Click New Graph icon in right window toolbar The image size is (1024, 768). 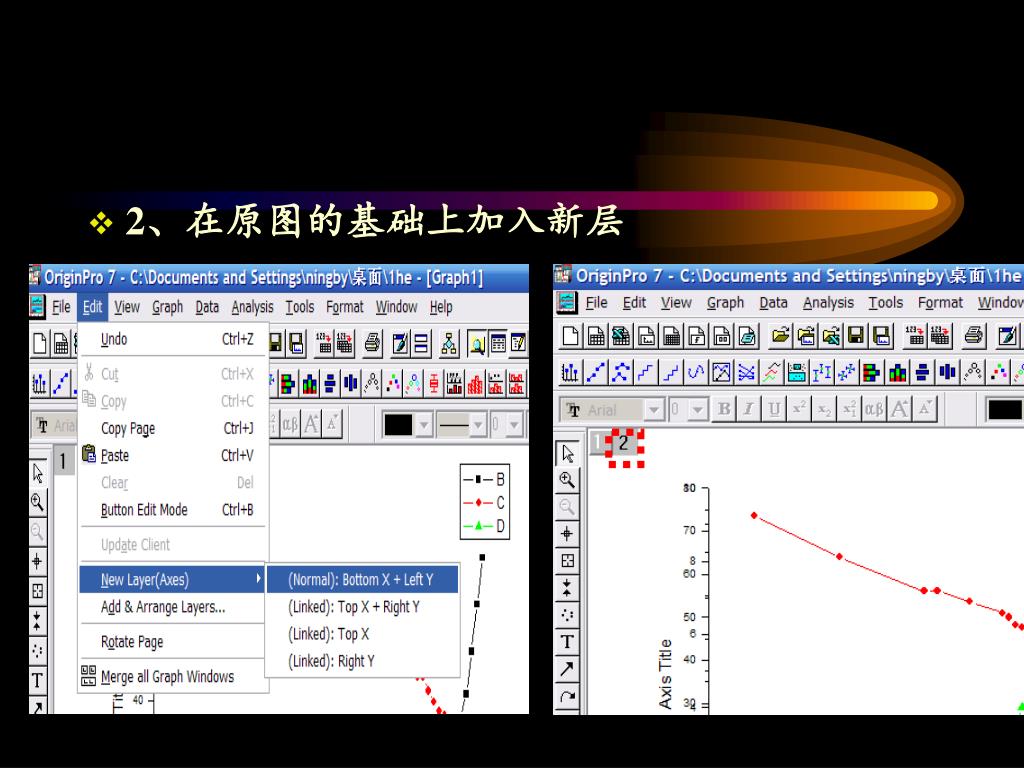(646, 336)
